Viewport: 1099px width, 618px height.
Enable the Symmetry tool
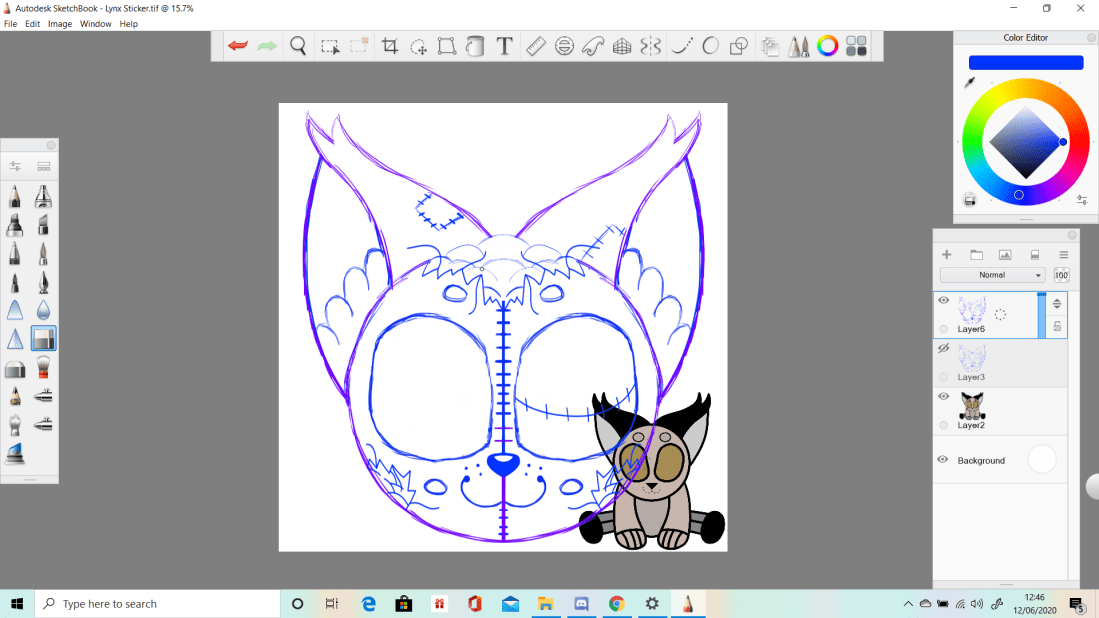651,46
